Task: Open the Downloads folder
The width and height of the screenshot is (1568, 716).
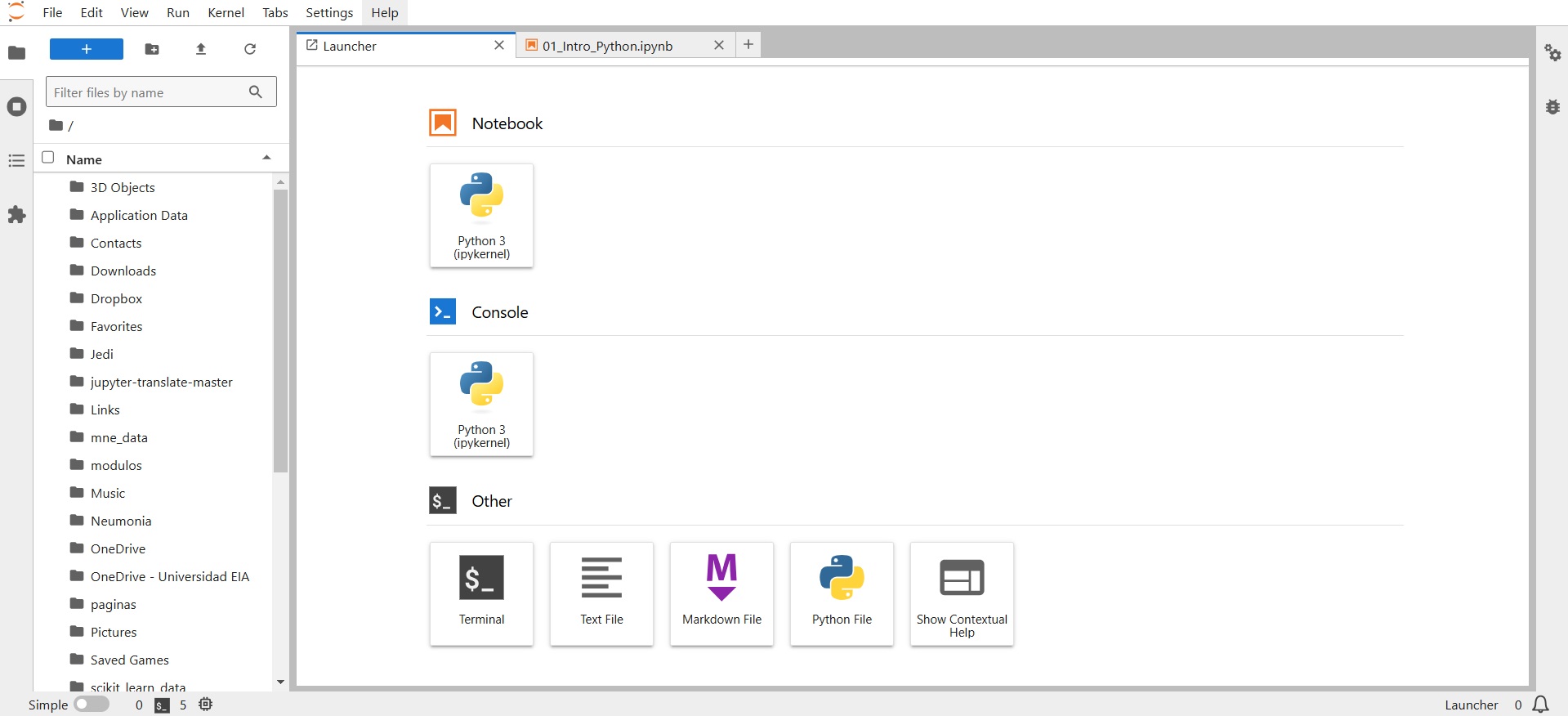Action: (x=123, y=271)
